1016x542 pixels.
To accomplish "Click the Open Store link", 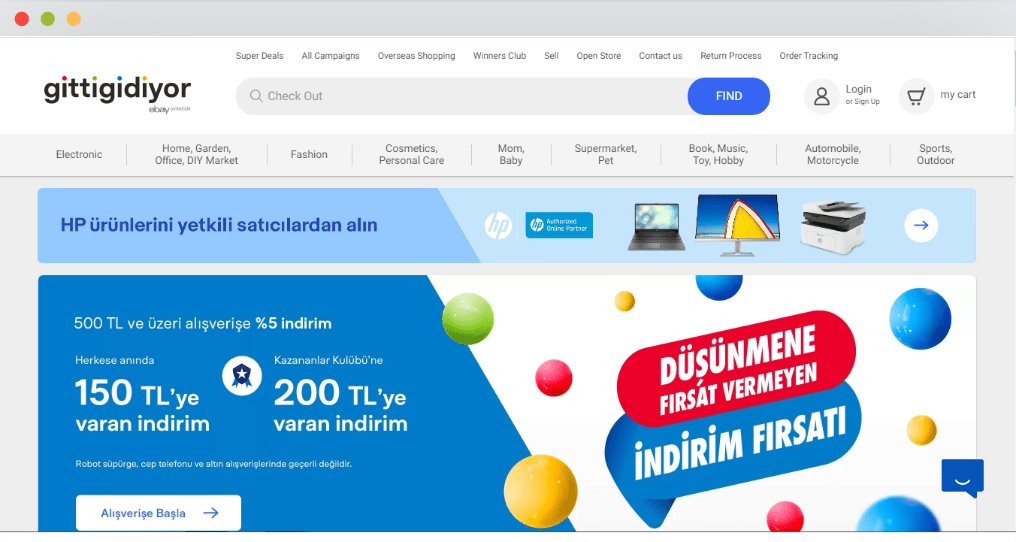I will tap(599, 56).
